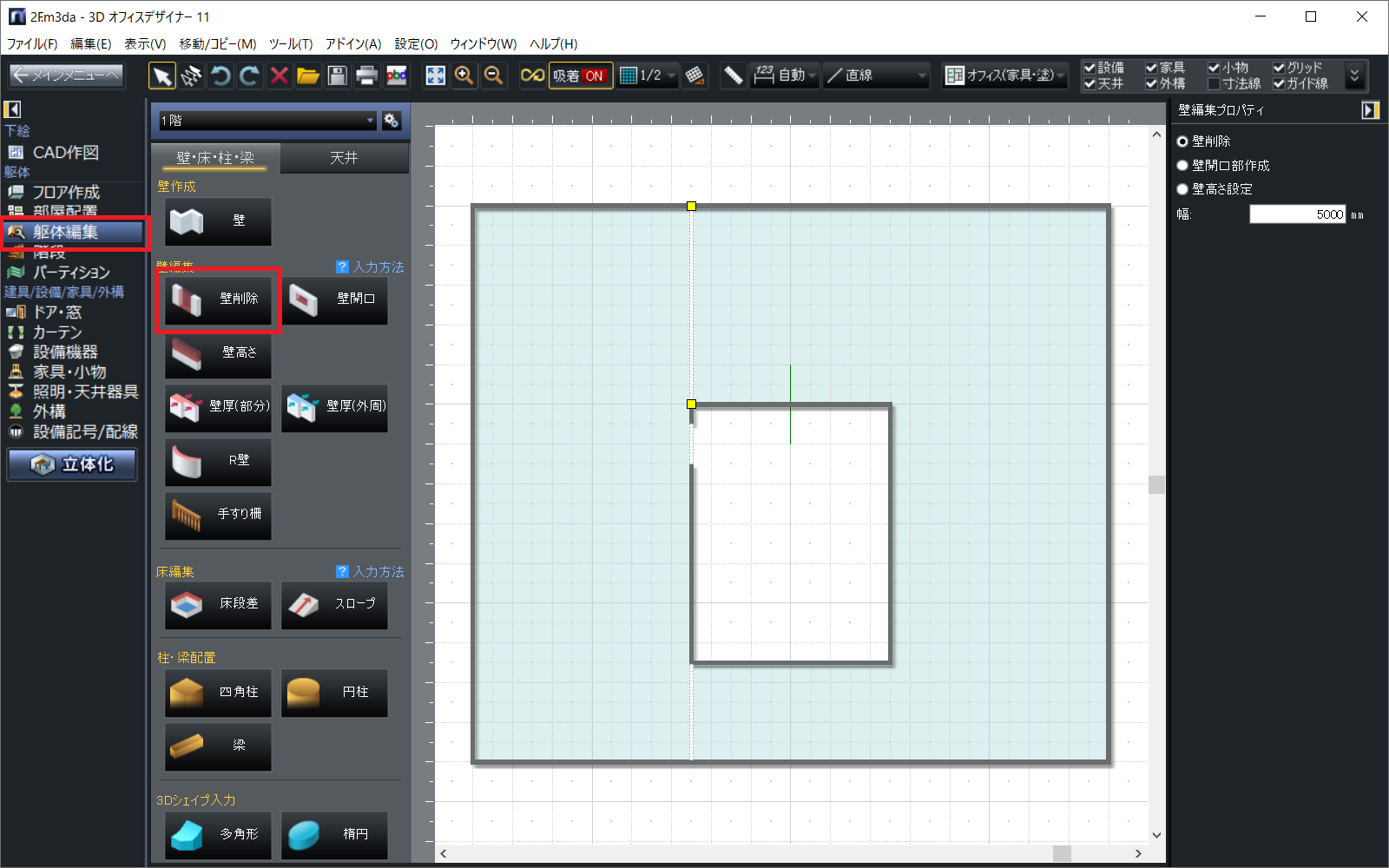Select the 床段差 floor step tool

218,604
